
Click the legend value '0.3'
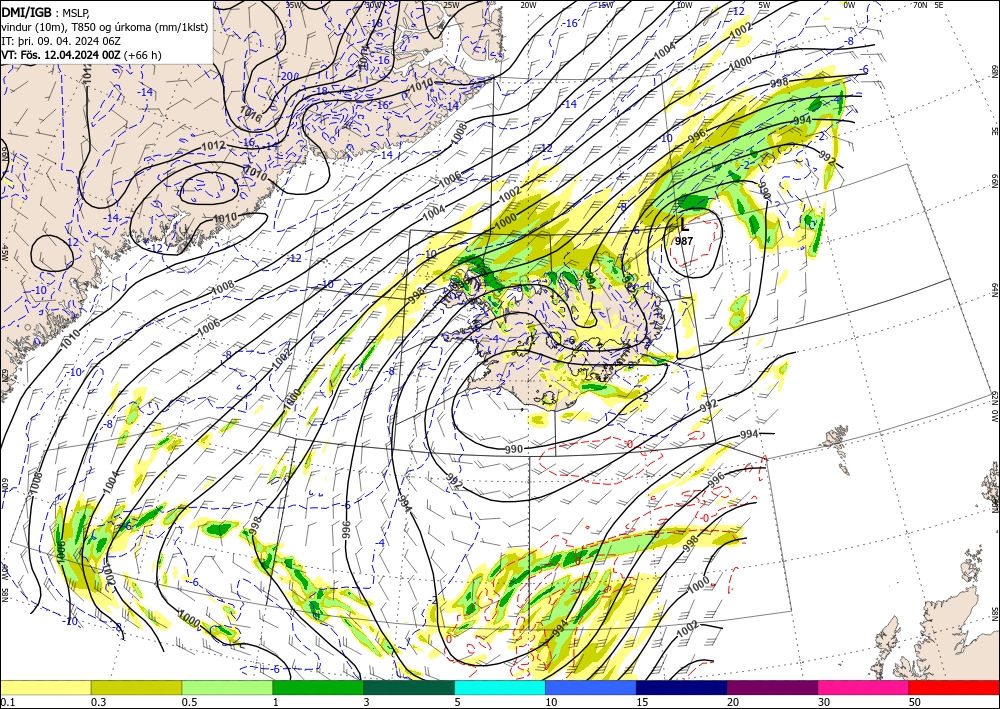[x=98, y=702]
